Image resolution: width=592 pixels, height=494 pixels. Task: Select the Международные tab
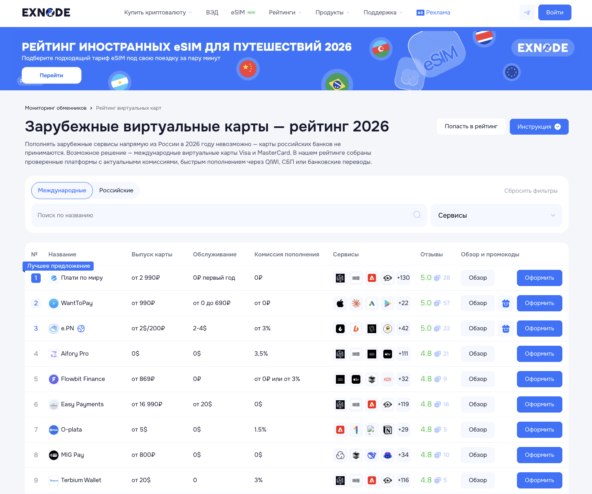[x=62, y=190]
